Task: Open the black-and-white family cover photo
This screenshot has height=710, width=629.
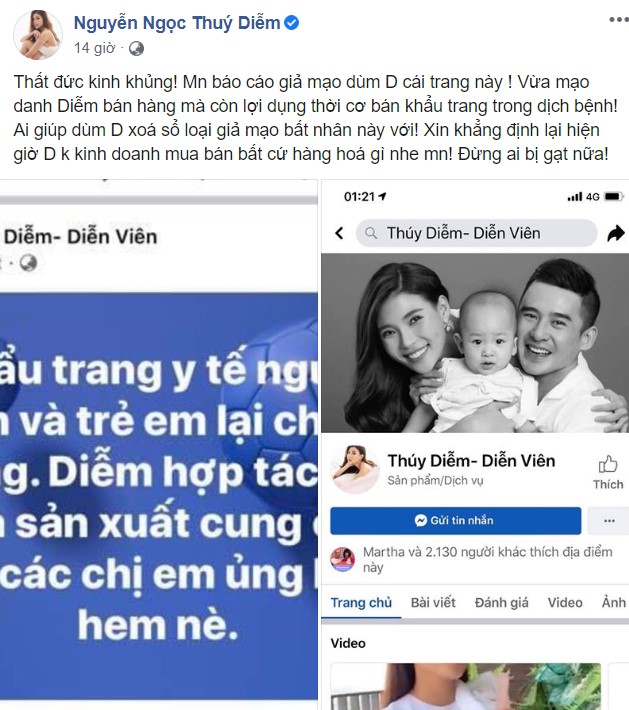Action: coord(475,343)
